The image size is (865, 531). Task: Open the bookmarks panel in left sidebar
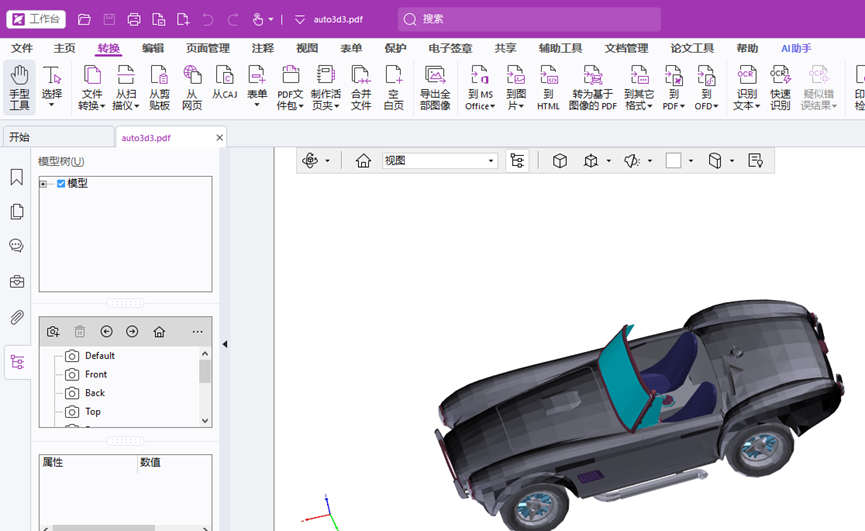[17, 177]
